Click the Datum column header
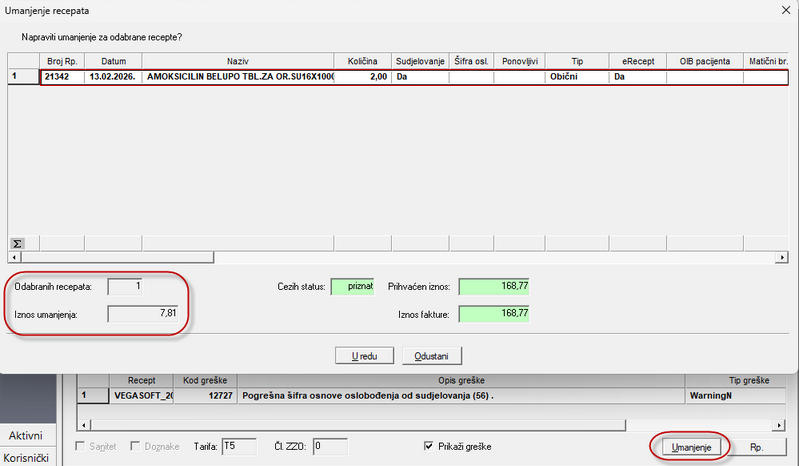 [113, 61]
